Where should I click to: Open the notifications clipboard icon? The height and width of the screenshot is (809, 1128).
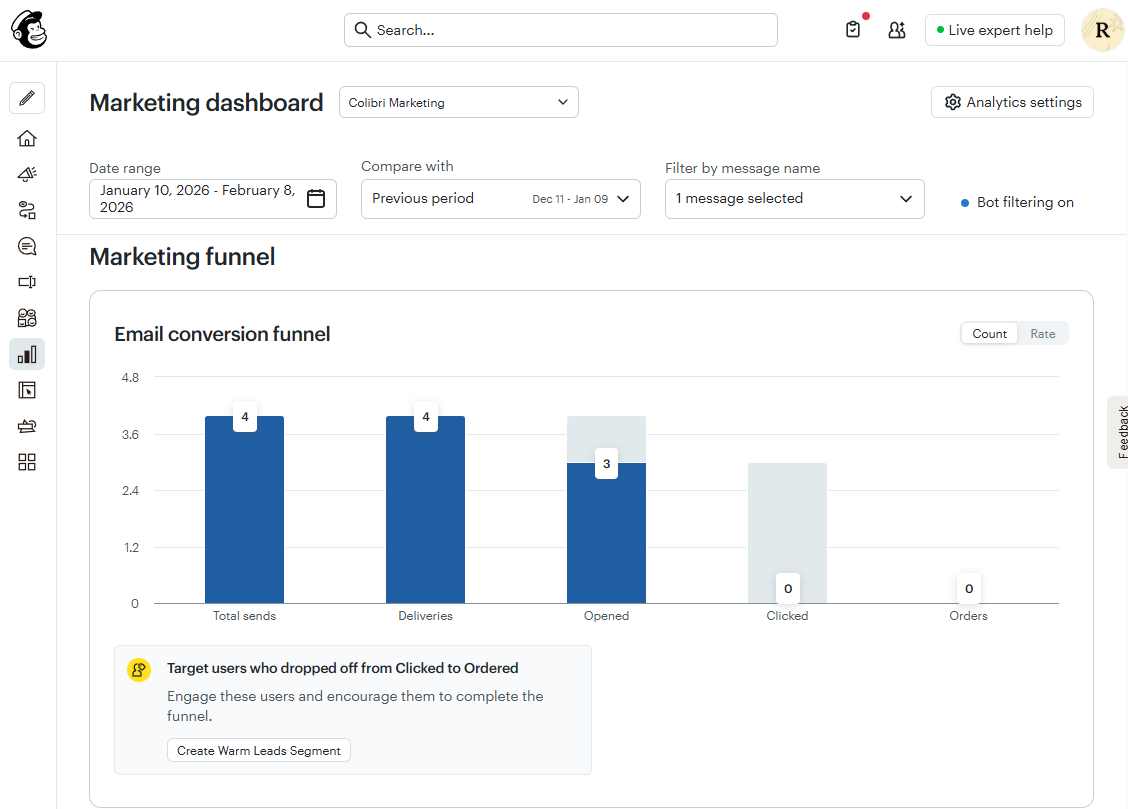coord(853,29)
